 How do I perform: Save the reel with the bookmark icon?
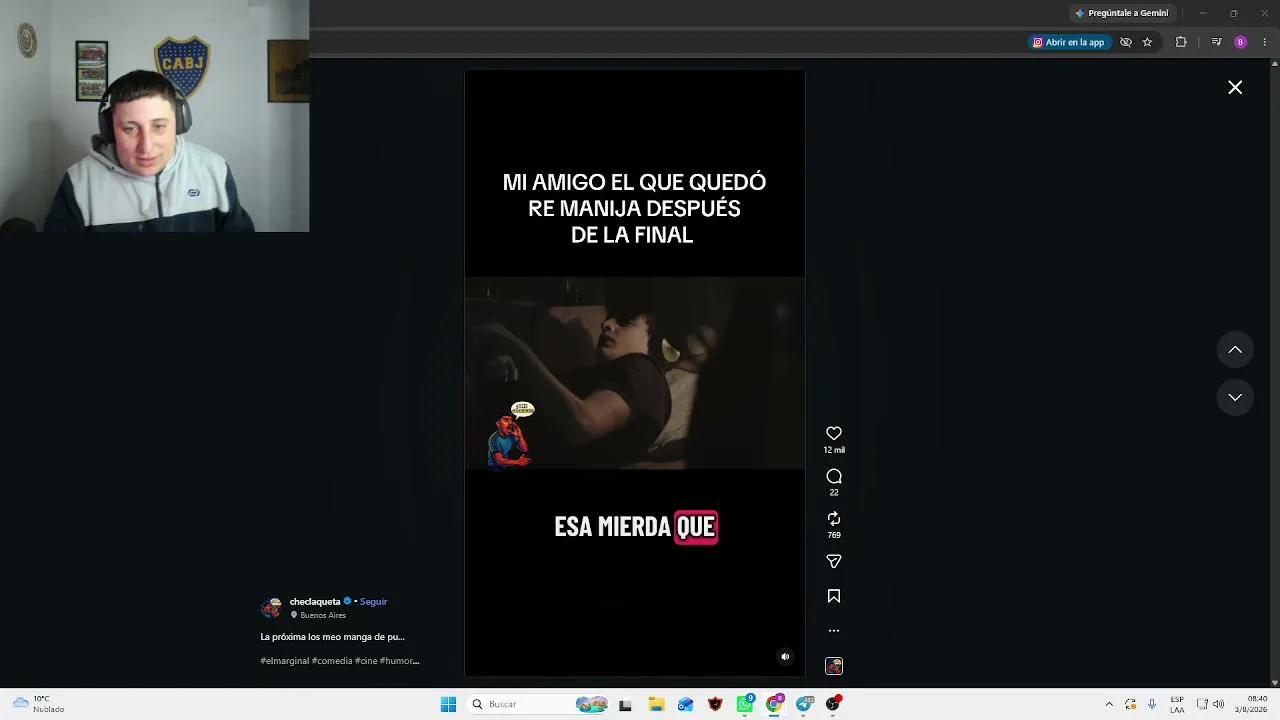tap(834, 596)
